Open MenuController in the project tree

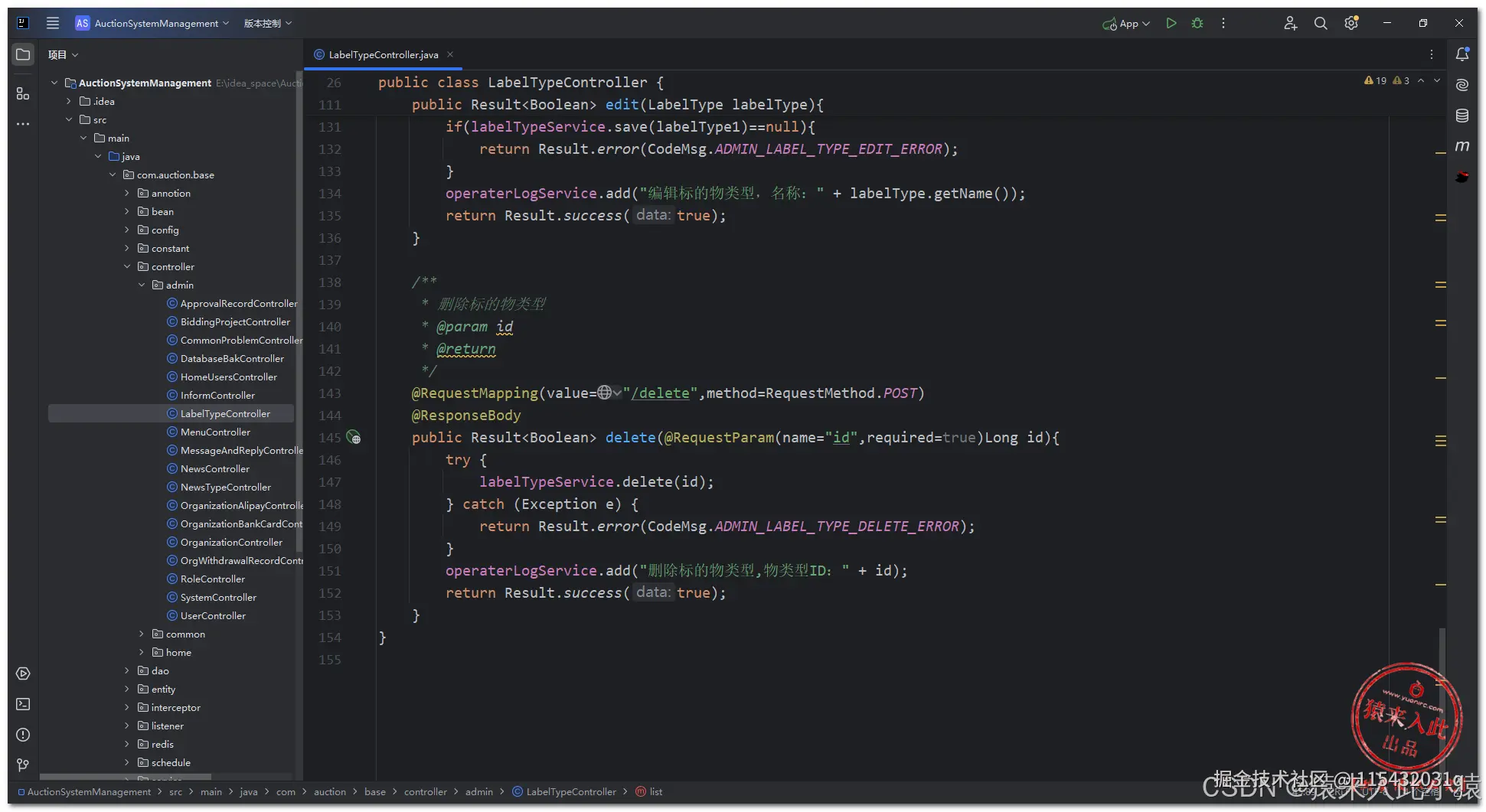(x=215, y=432)
